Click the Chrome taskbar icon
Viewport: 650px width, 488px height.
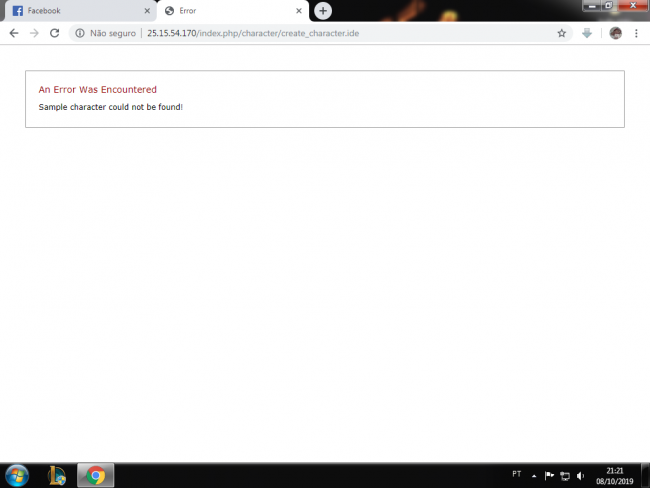(x=96, y=475)
